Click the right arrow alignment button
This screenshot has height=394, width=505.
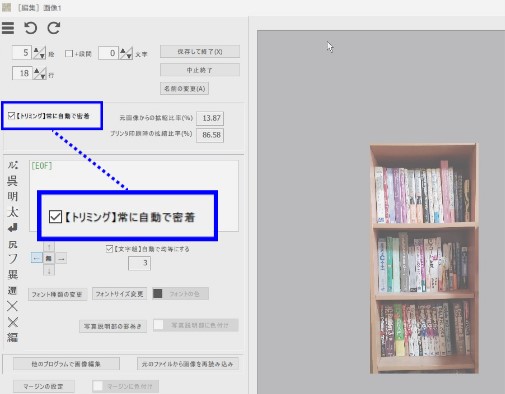[61, 258]
